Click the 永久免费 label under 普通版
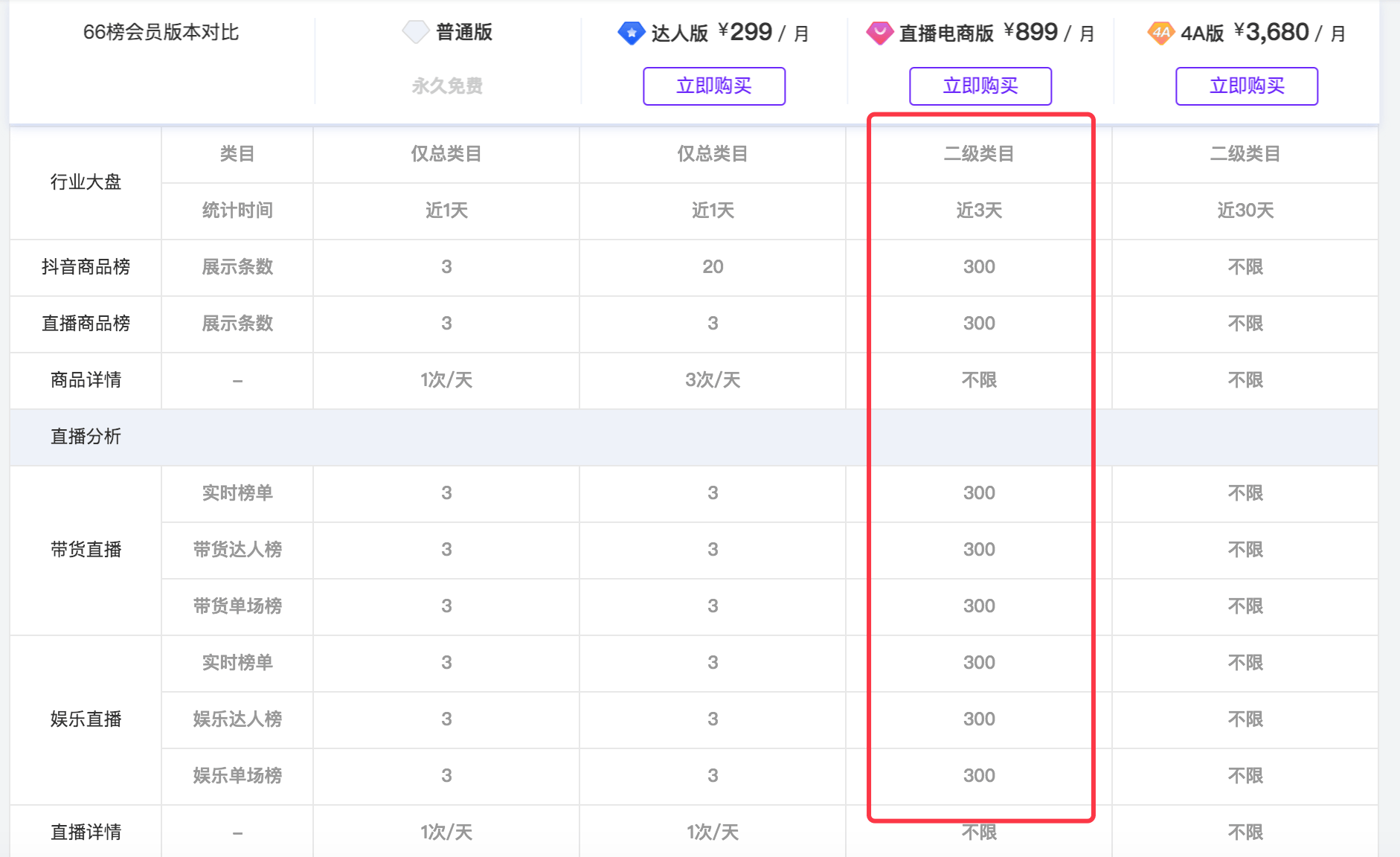The height and width of the screenshot is (857, 1400). click(x=447, y=86)
